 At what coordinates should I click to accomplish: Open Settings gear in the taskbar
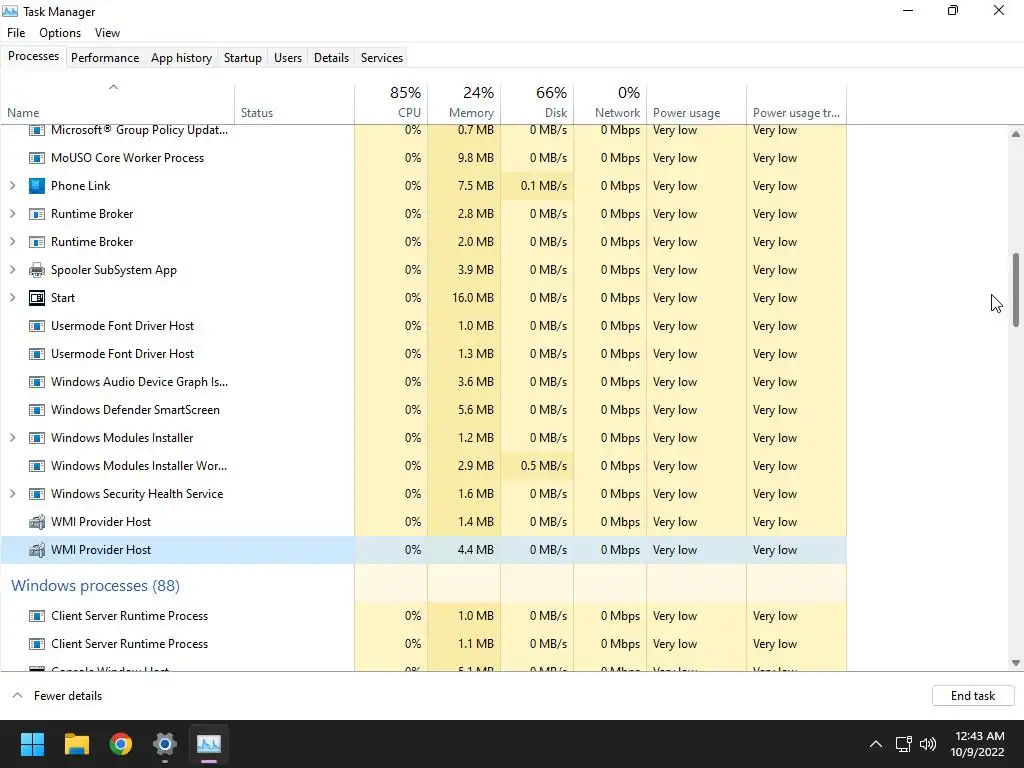165,744
